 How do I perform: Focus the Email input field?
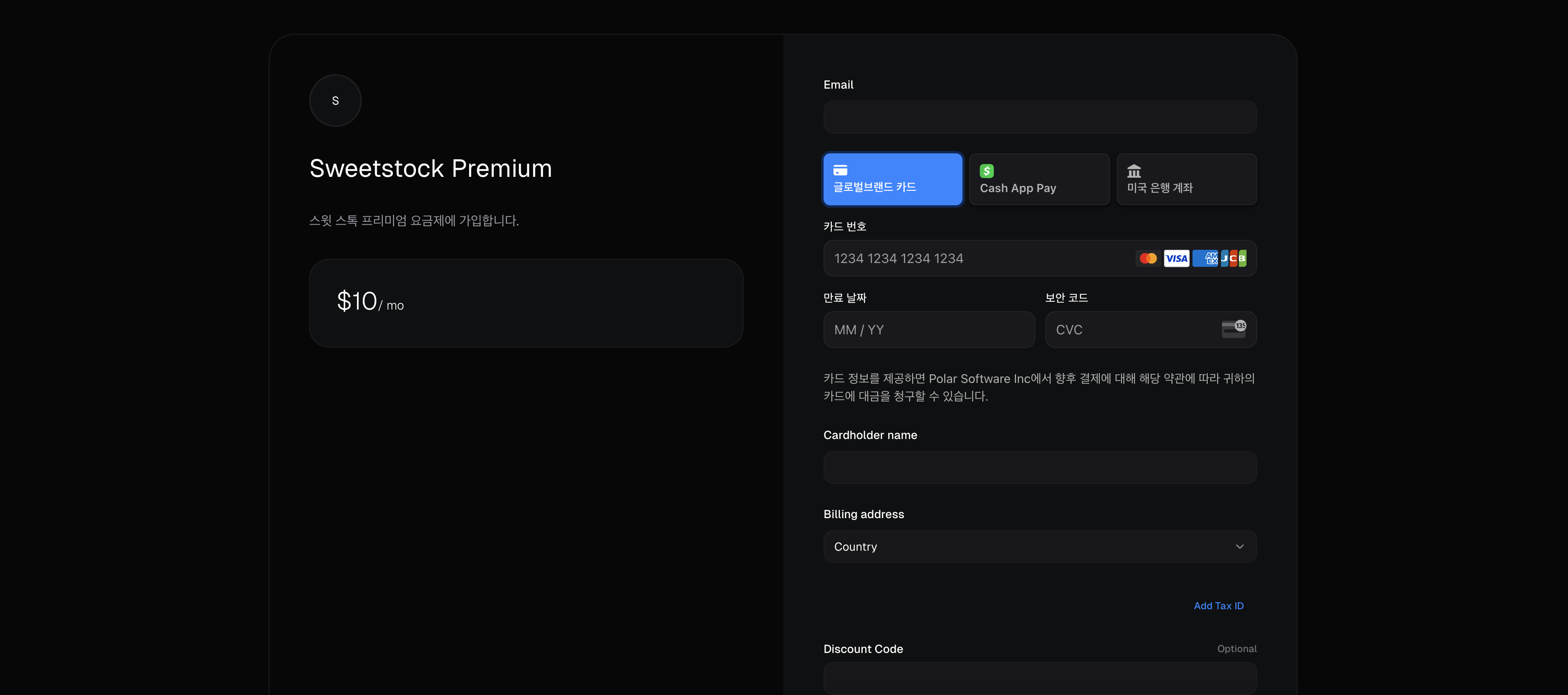coord(1040,117)
